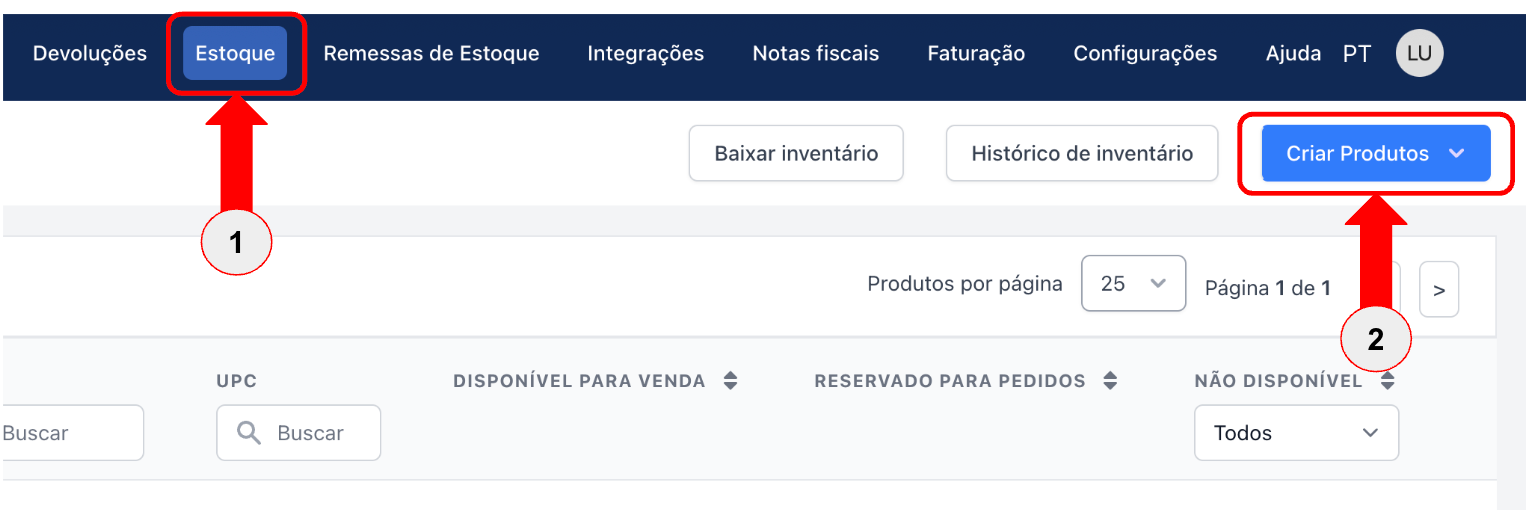Sort by Disponível para venda arrows
The image size is (1526, 510).
click(x=731, y=381)
